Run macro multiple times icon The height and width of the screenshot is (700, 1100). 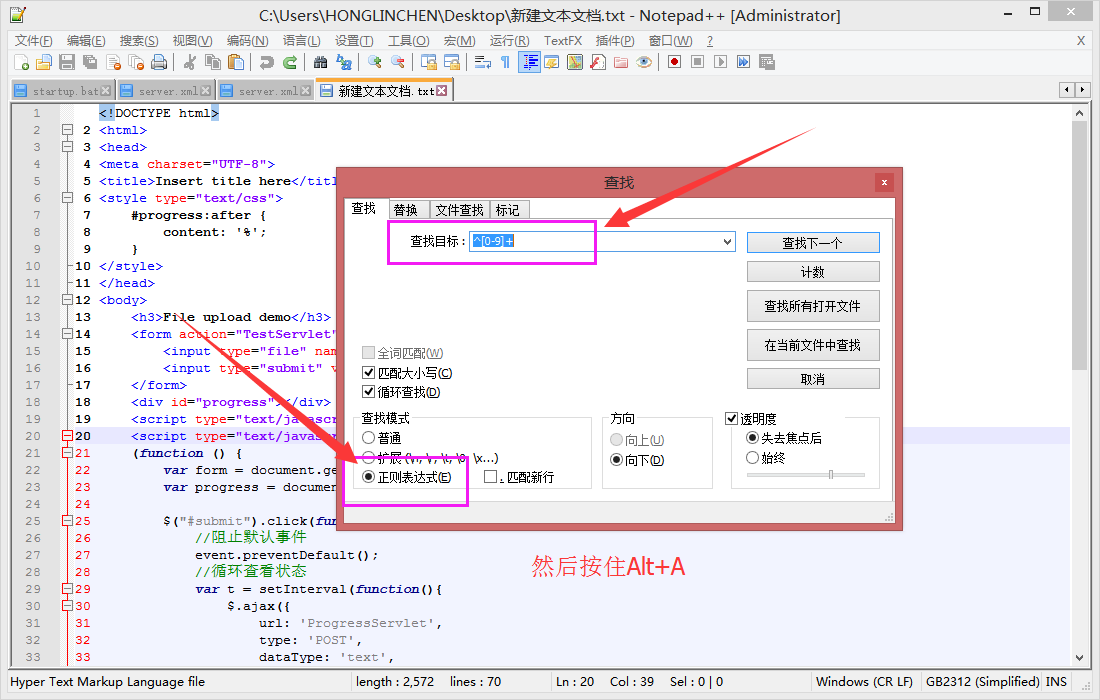[744, 62]
